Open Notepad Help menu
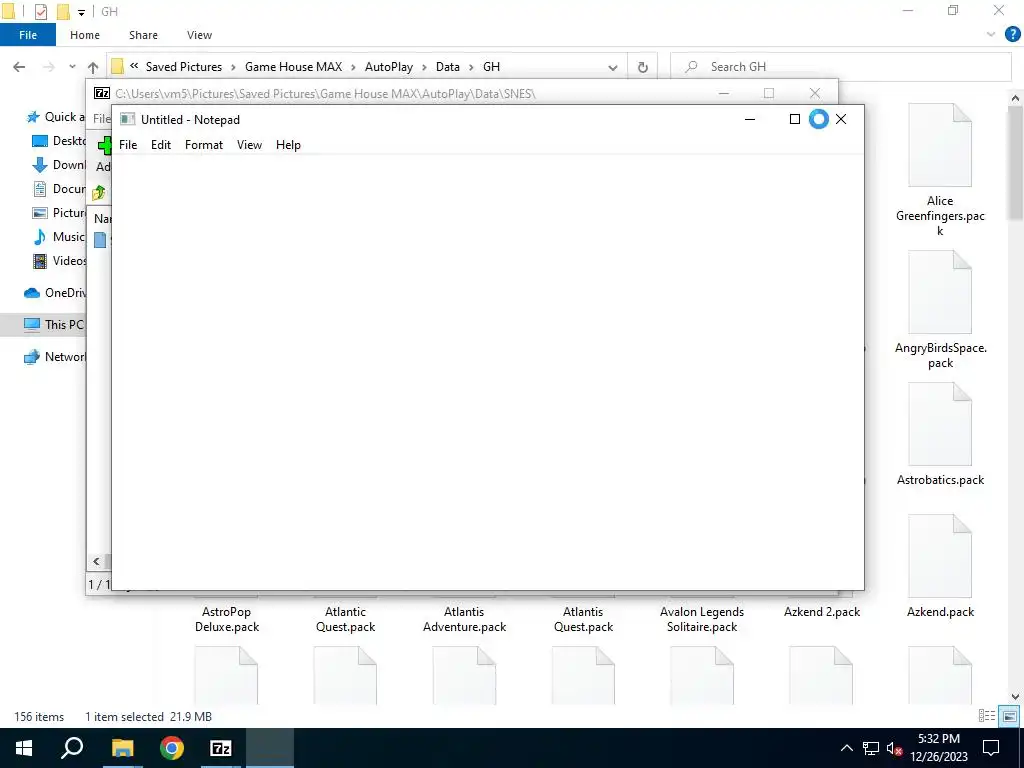This screenshot has width=1024, height=768. point(288,145)
